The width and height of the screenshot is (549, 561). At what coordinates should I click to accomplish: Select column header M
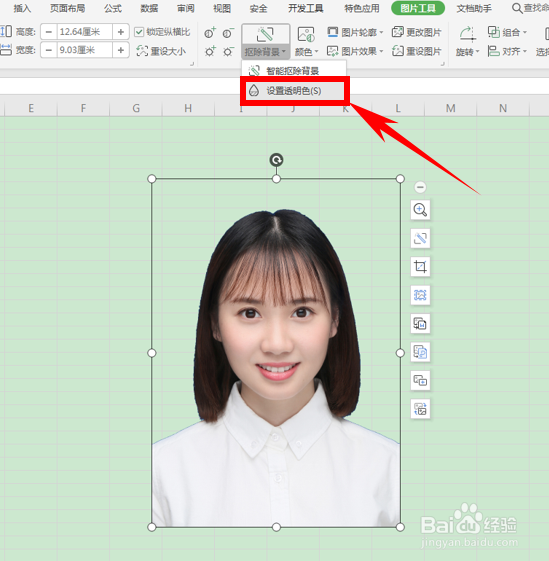pos(451,108)
